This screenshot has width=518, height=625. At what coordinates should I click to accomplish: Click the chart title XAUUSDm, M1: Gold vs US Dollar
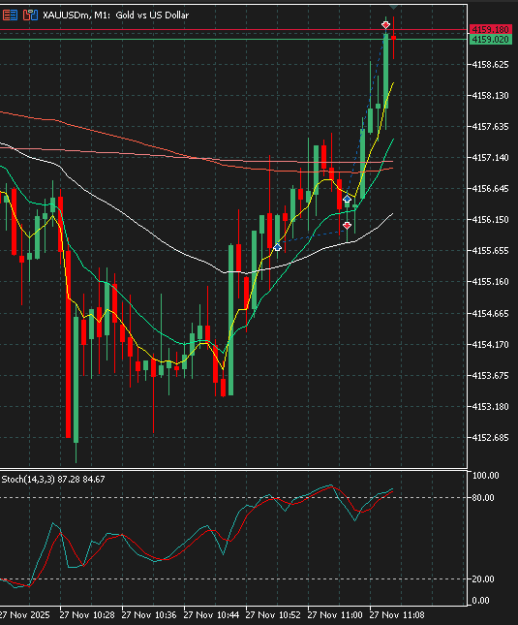pos(116,15)
